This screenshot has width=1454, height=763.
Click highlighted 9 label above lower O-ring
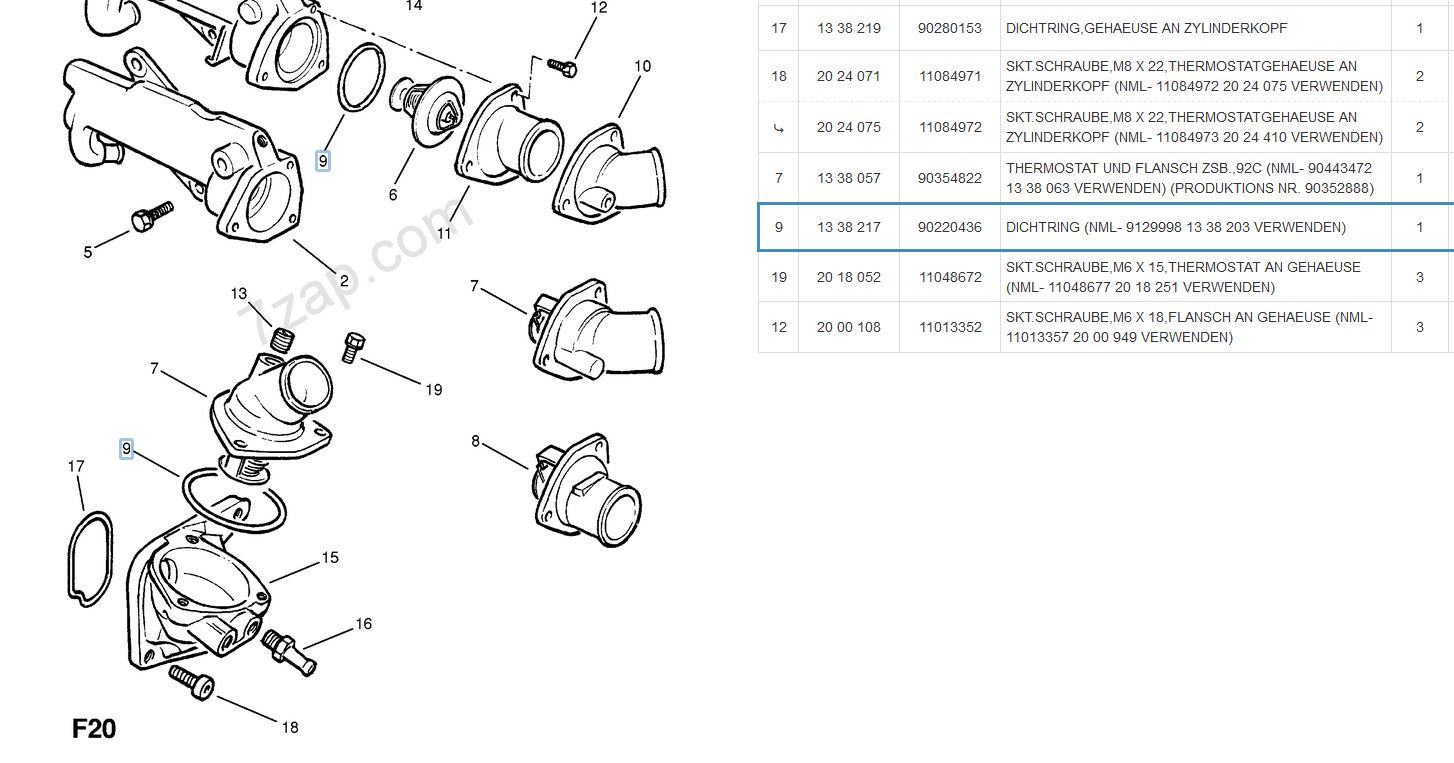[x=126, y=449]
